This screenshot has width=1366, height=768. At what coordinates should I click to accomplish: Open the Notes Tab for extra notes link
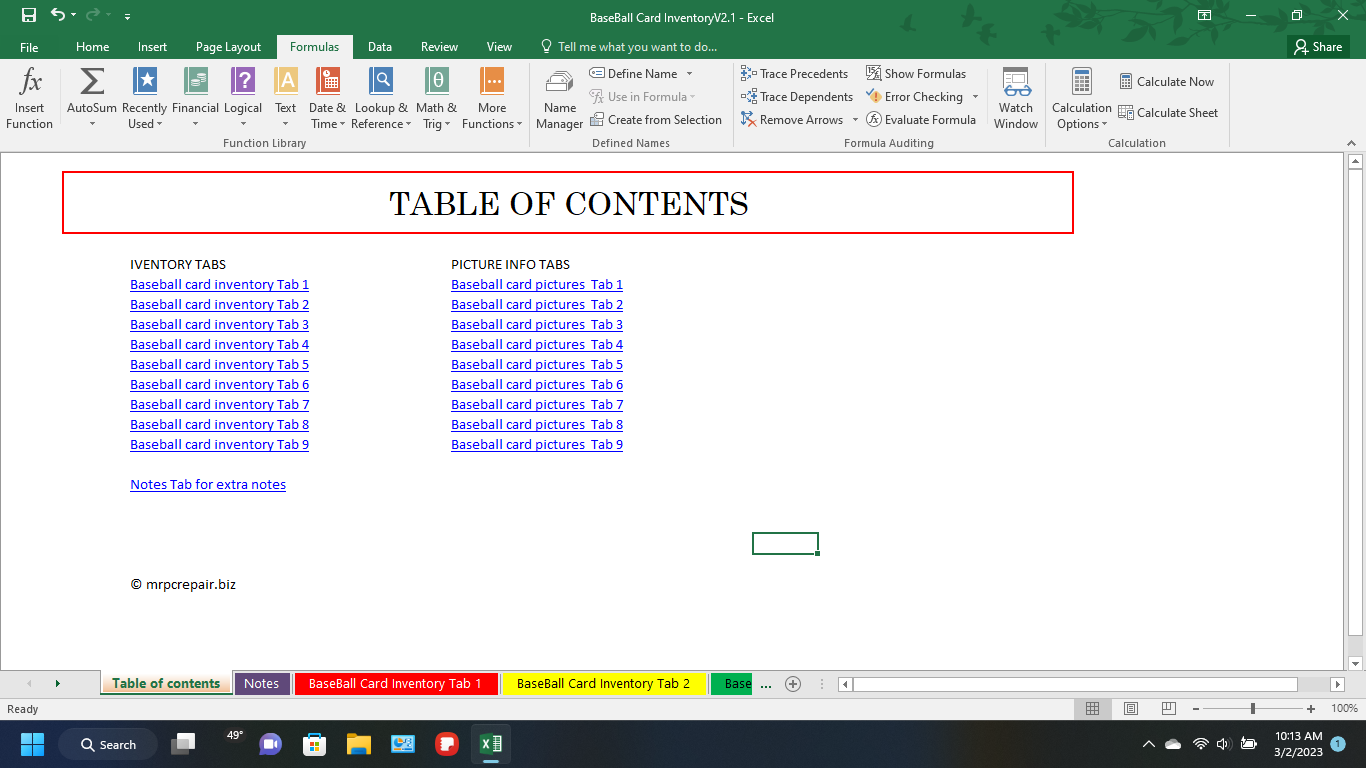click(x=208, y=485)
